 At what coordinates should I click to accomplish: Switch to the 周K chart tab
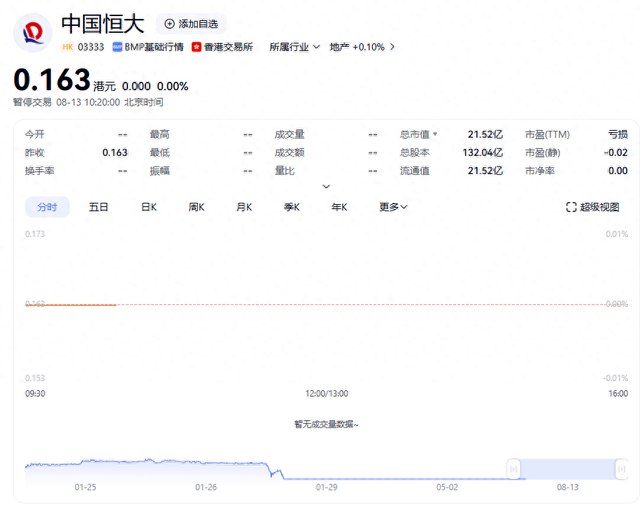196,207
